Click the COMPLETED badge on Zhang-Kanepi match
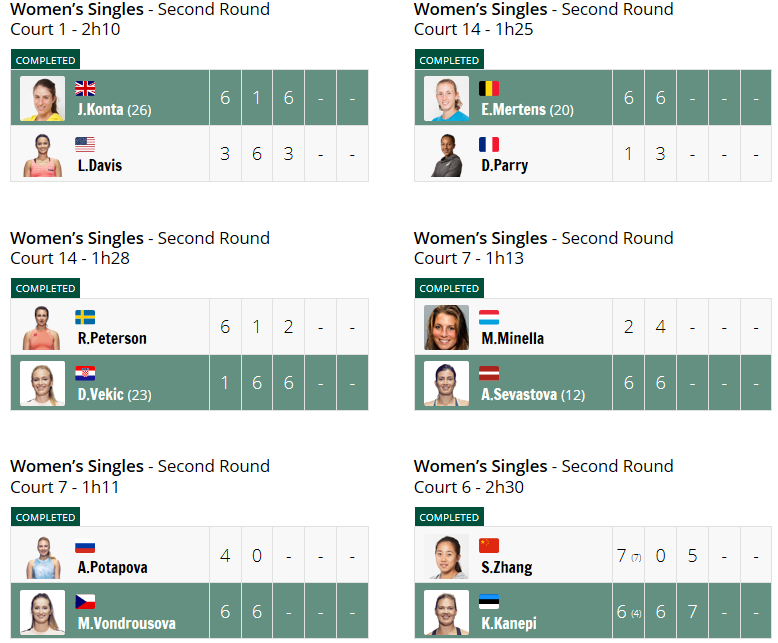Image resolution: width=778 pixels, height=643 pixels. pos(449,517)
